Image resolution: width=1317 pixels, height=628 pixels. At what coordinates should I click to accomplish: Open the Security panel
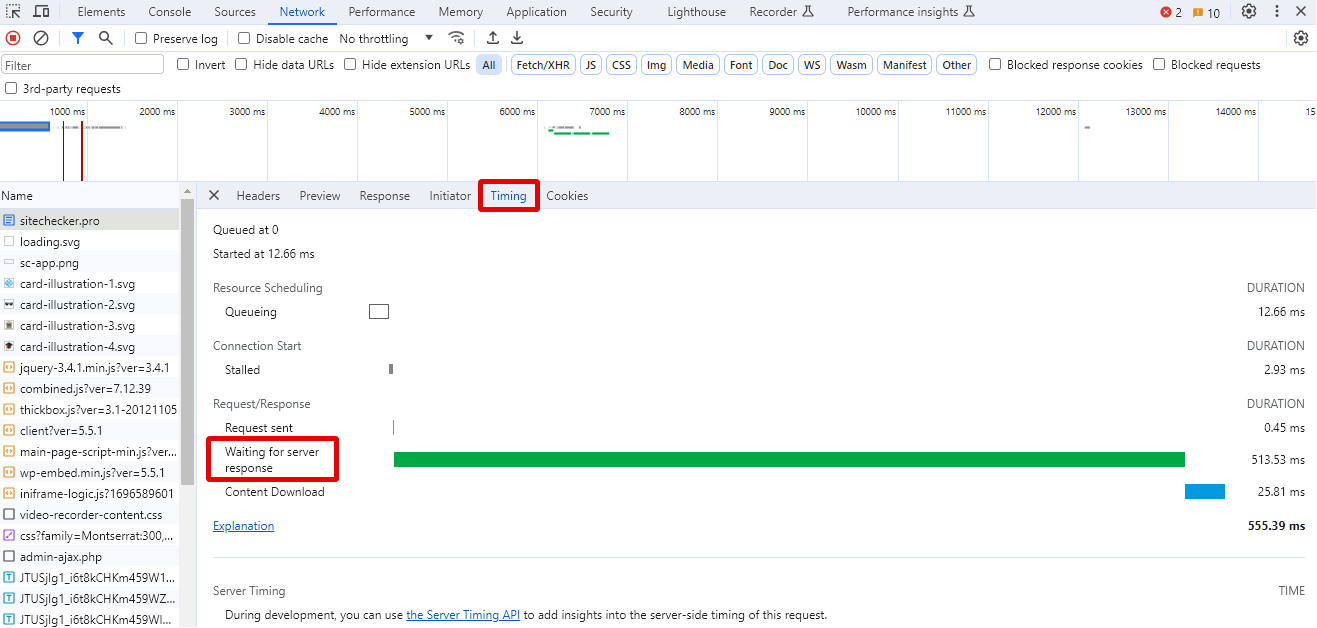point(611,12)
